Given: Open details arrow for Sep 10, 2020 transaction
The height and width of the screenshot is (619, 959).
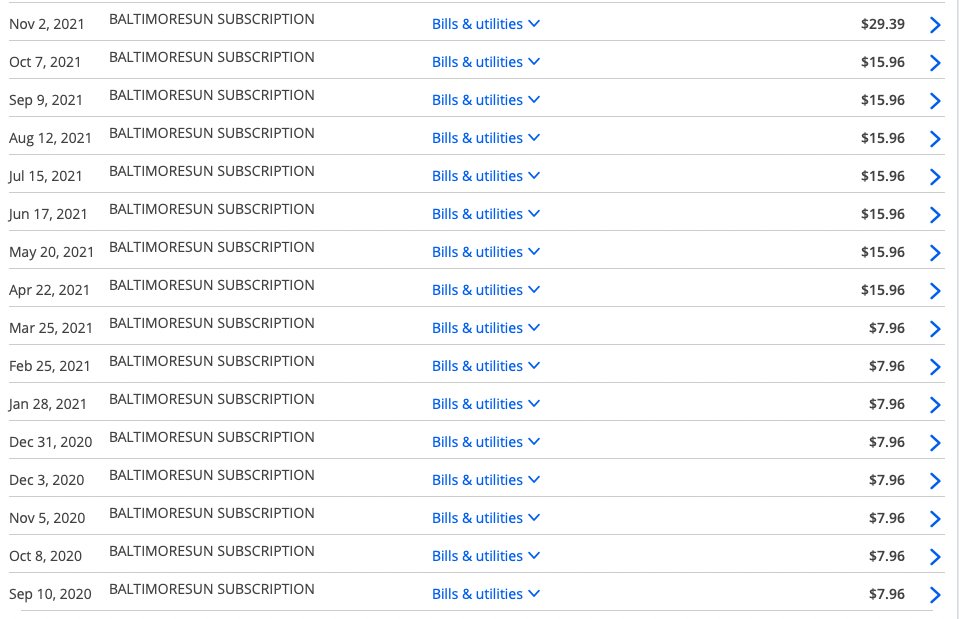Looking at the screenshot, I should click(x=935, y=594).
